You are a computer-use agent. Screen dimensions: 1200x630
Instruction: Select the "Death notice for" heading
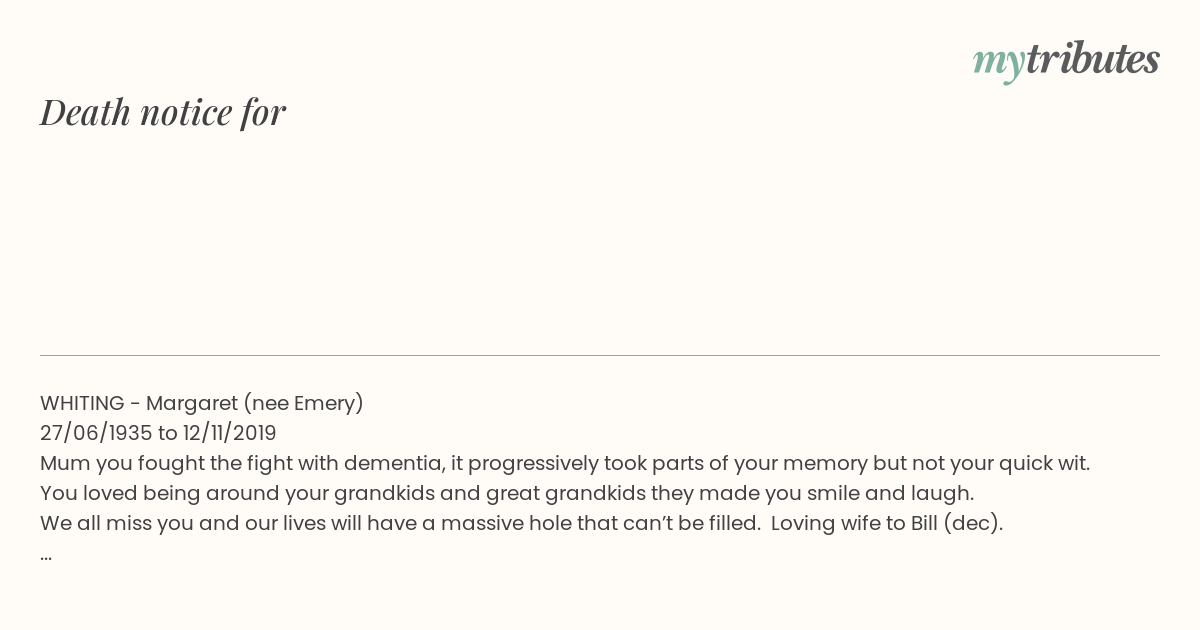[163, 112]
